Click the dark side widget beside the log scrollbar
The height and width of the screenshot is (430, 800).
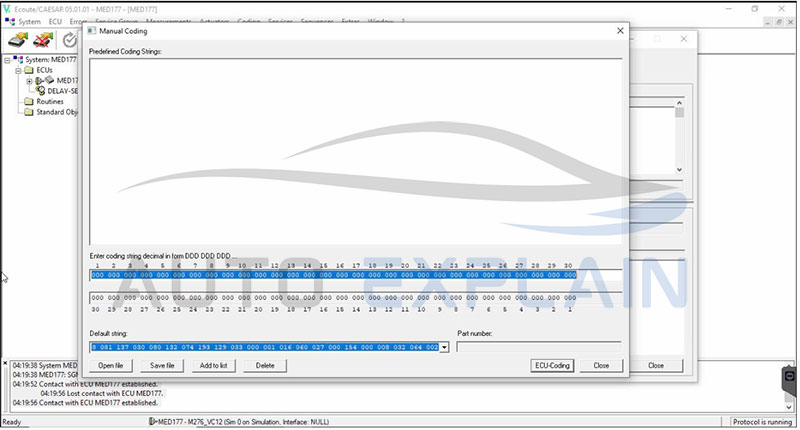[x=789, y=379]
